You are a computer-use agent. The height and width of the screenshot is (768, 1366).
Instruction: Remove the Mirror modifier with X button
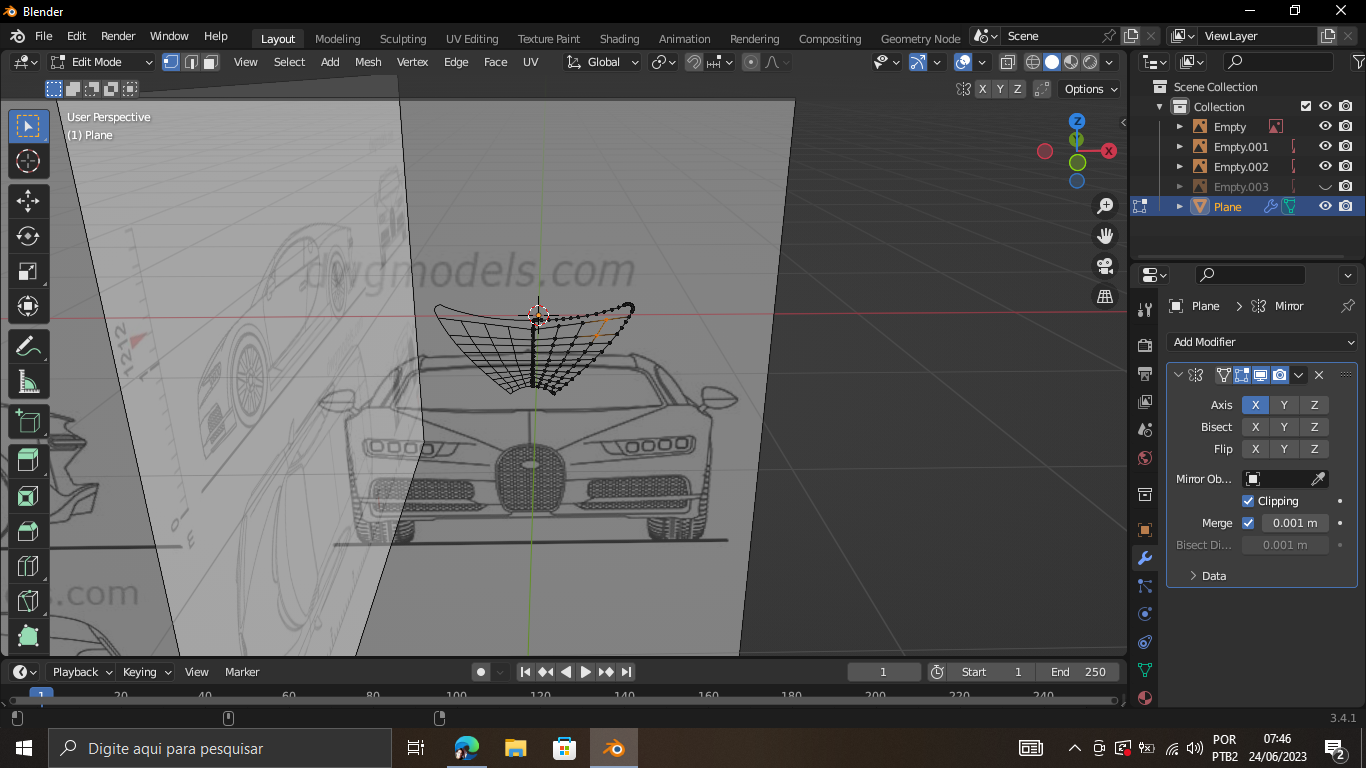[1319, 375]
